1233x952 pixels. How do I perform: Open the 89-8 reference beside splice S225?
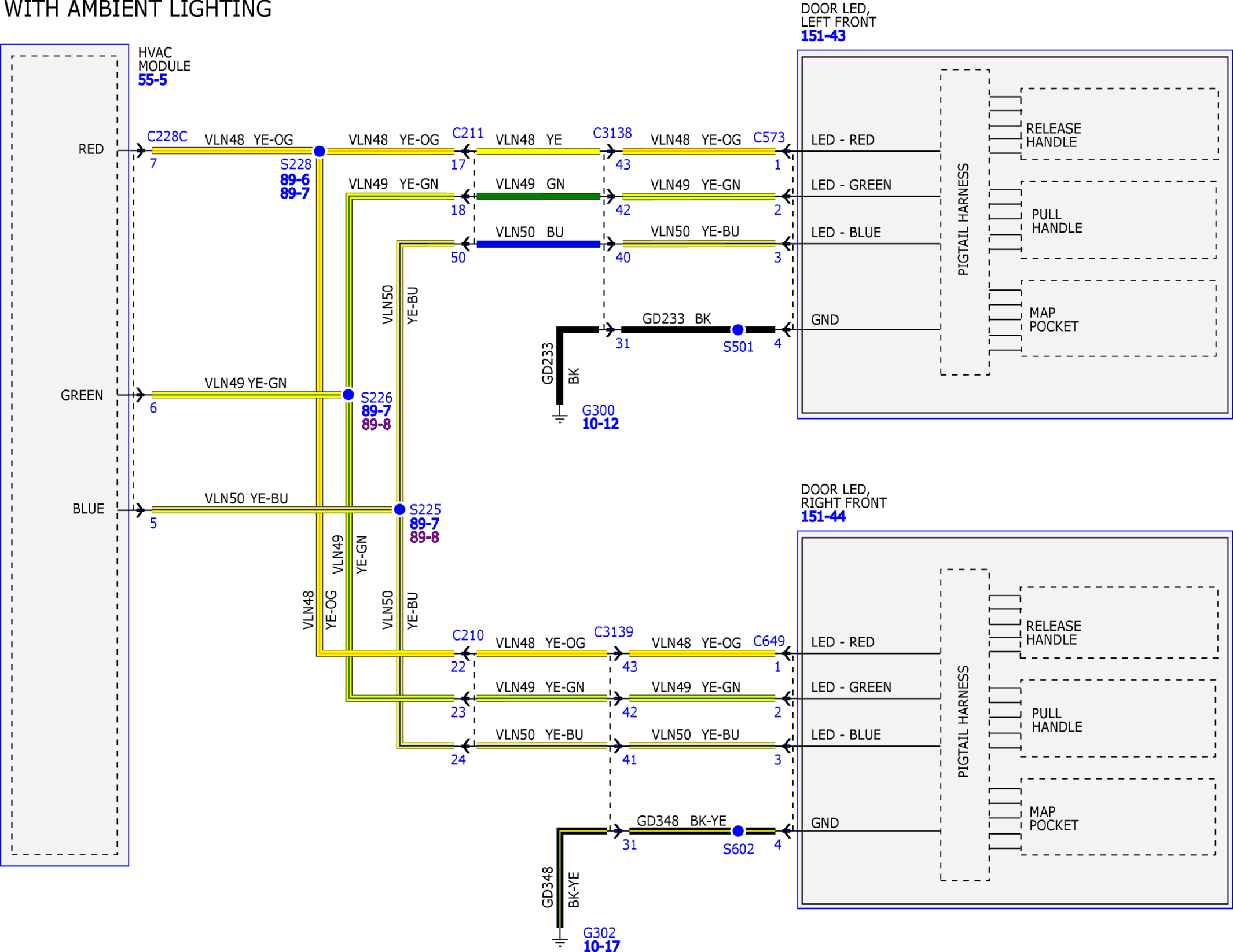(x=424, y=538)
